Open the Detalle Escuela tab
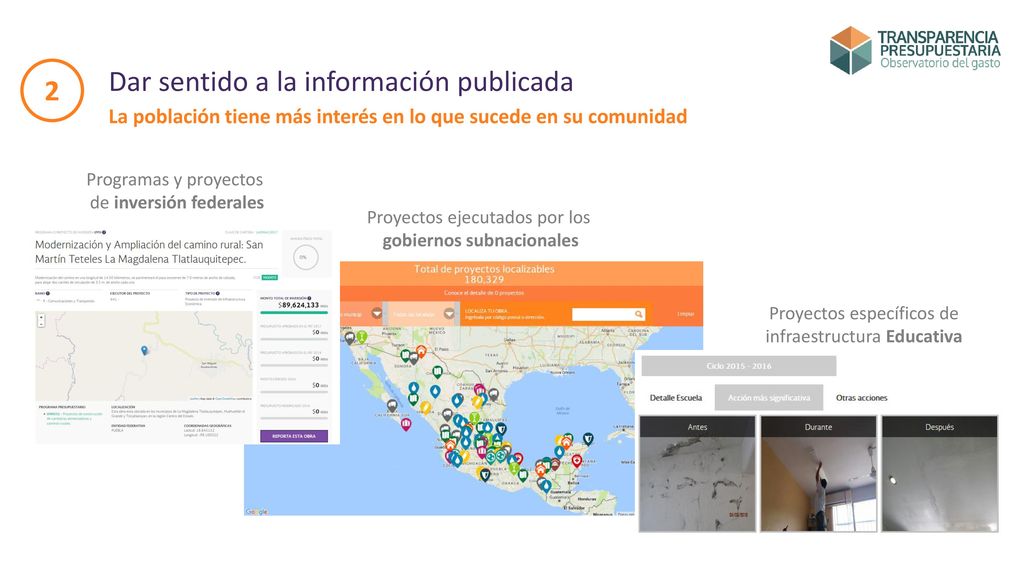The width and height of the screenshot is (1024, 576). (x=676, y=398)
